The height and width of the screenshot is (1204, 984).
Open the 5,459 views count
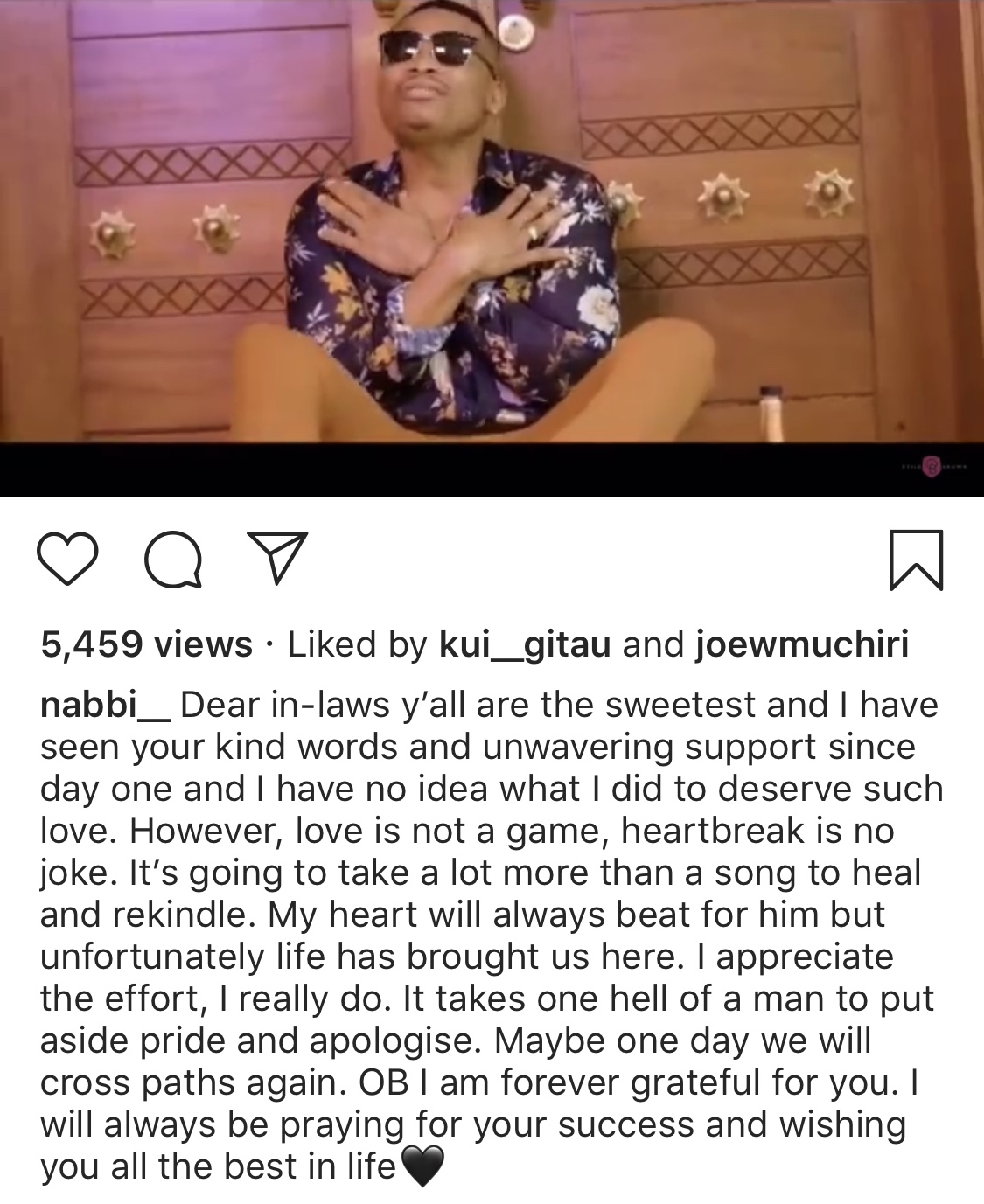click(146, 644)
